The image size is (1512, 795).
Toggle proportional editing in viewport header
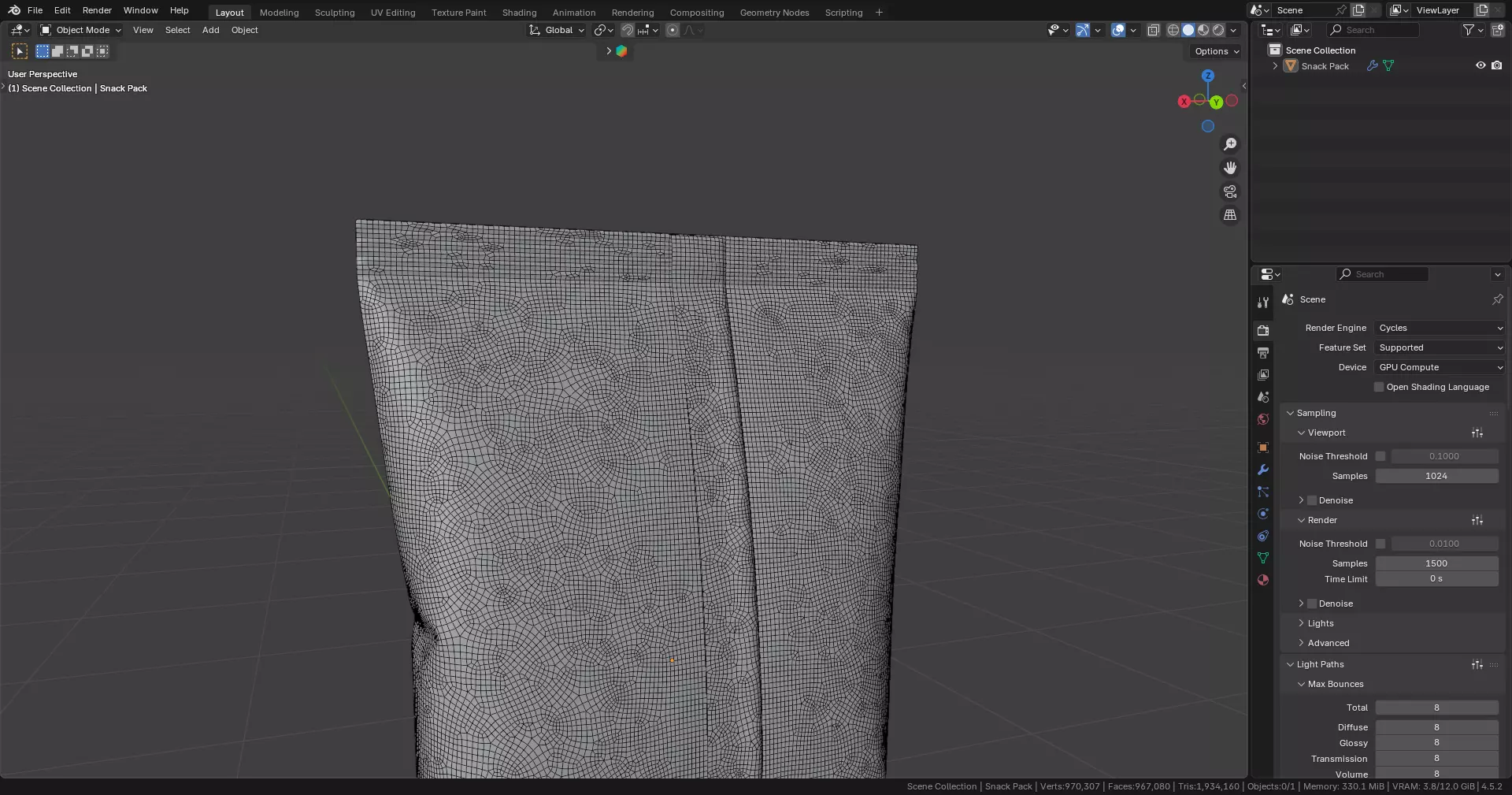(672, 30)
